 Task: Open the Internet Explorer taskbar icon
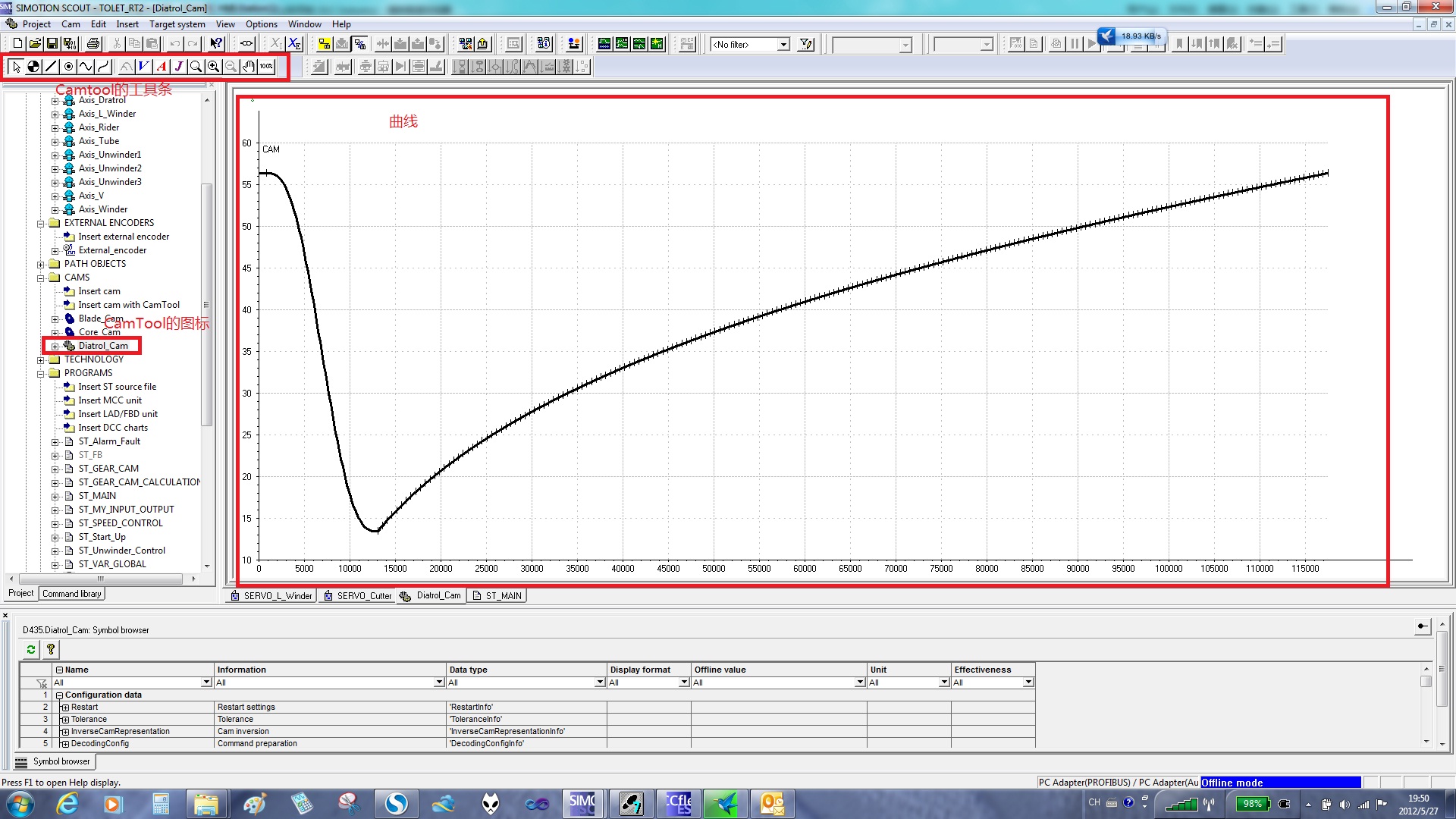click(67, 803)
